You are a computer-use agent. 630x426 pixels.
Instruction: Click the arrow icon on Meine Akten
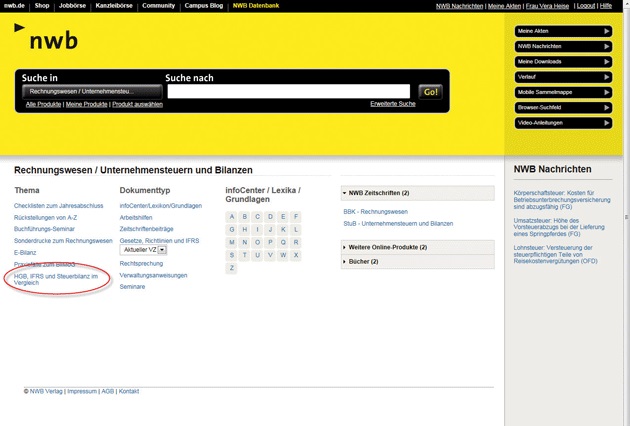605,31
